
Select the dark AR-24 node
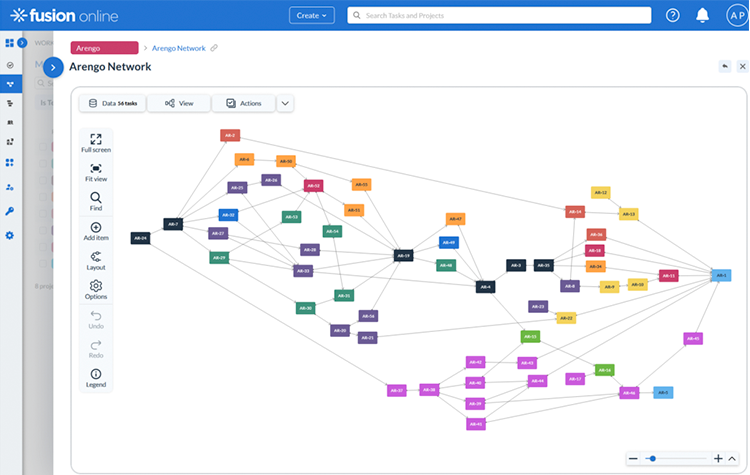[x=140, y=238]
